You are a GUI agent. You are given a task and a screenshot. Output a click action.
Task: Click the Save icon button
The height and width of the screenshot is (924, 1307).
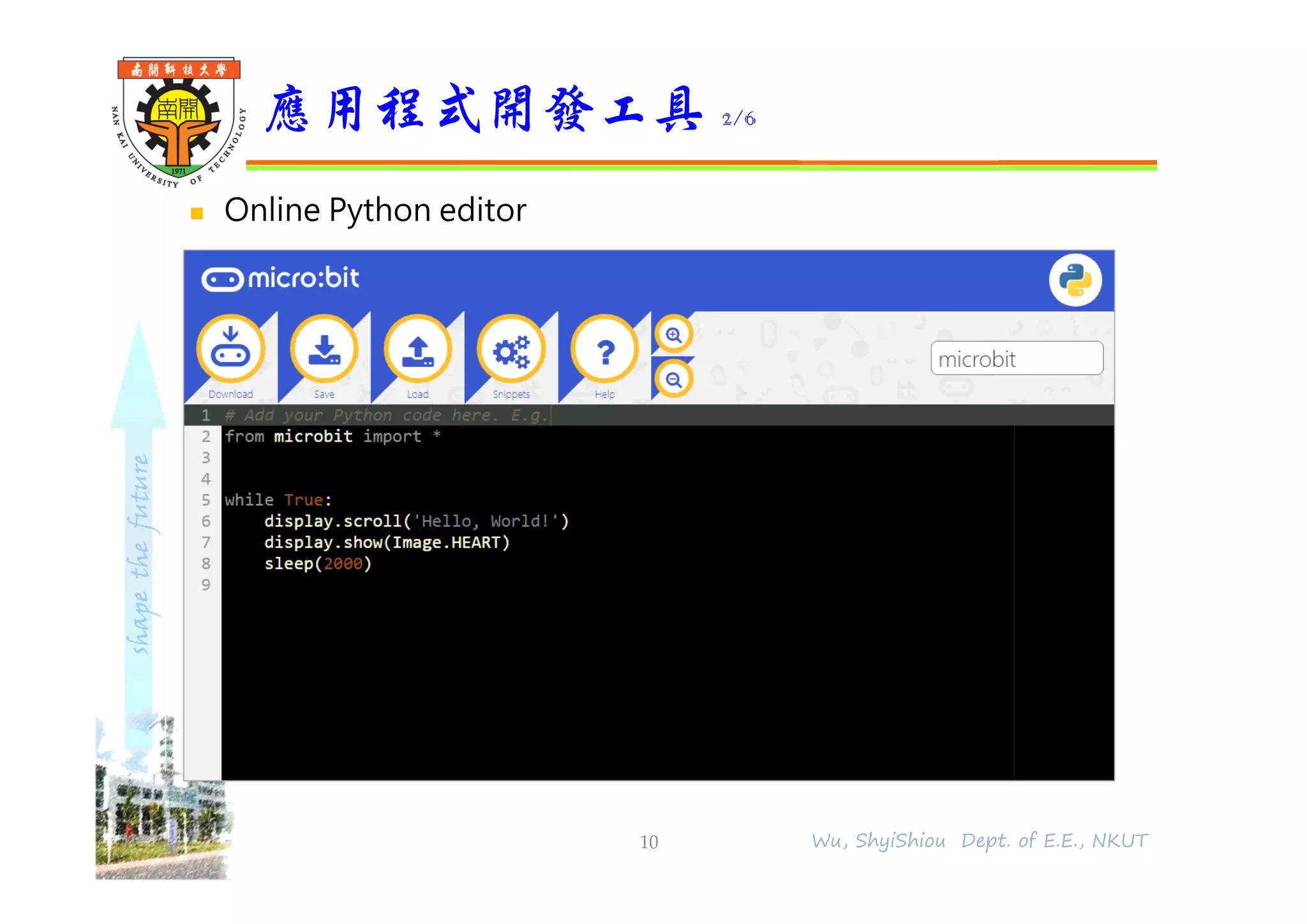pos(324,349)
